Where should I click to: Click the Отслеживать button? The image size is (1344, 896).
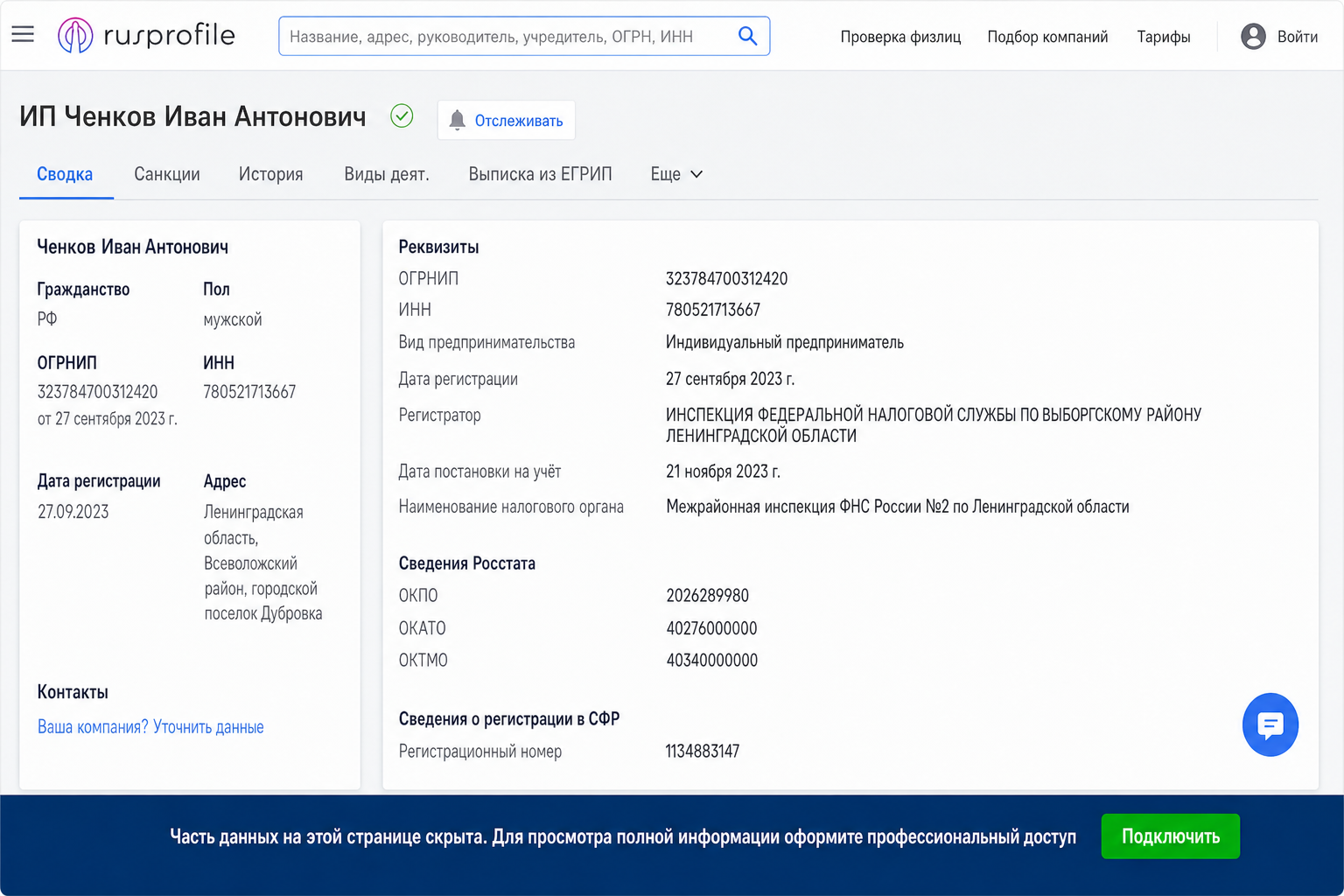click(x=507, y=121)
